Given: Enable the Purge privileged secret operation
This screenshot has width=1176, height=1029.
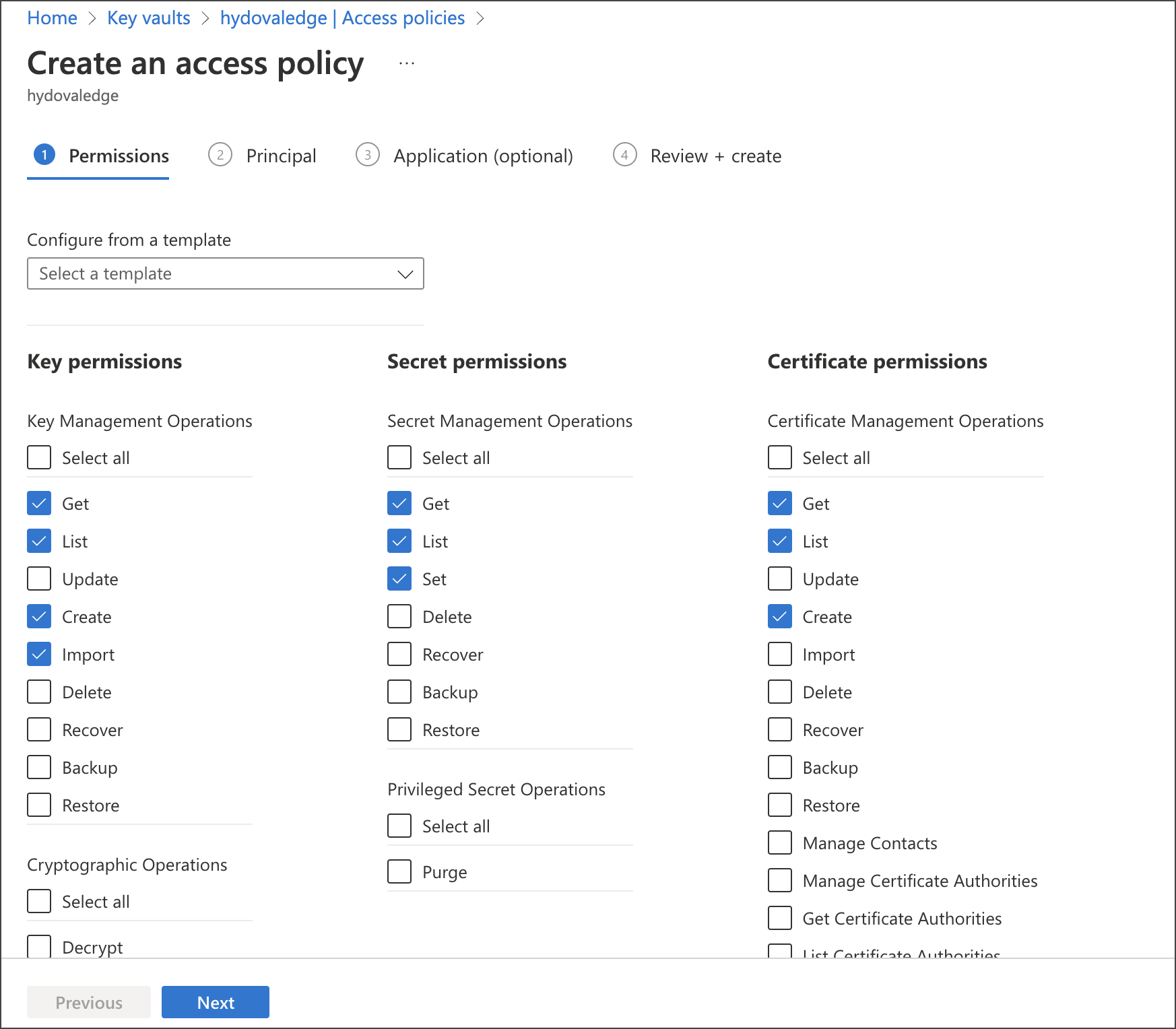Looking at the screenshot, I should coord(399,871).
